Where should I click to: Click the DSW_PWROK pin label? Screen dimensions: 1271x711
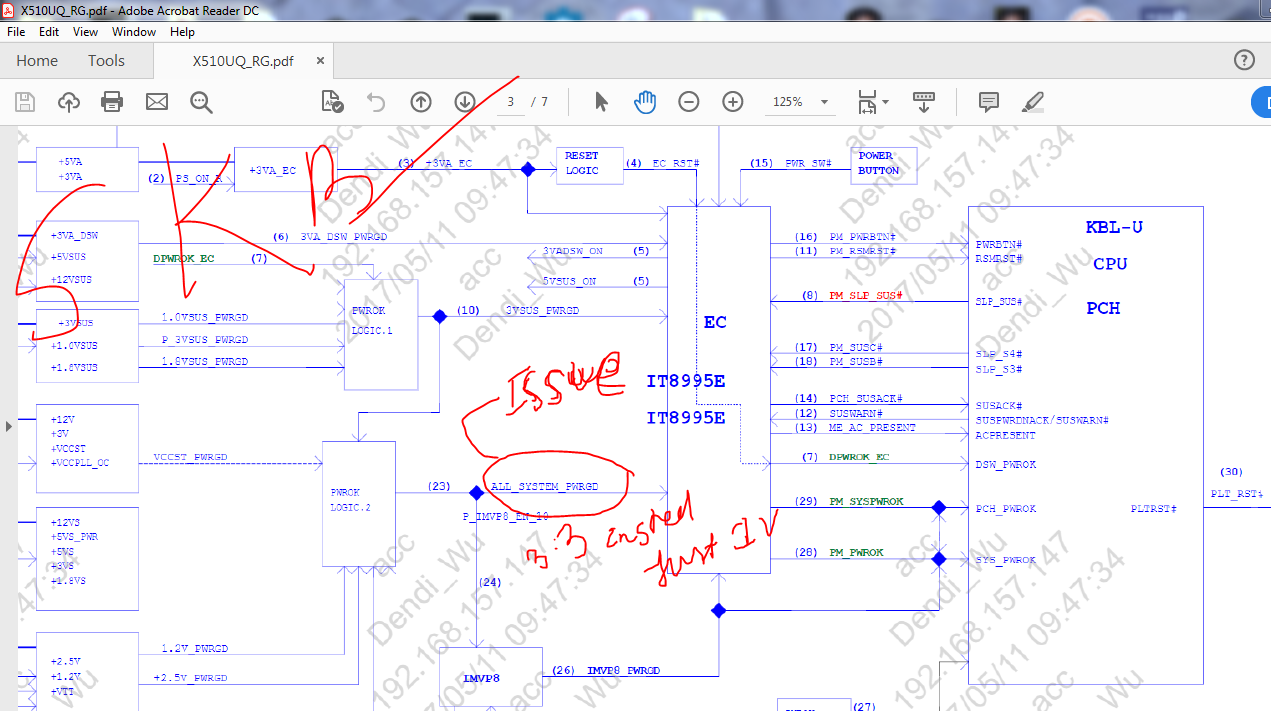tap(1006, 465)
